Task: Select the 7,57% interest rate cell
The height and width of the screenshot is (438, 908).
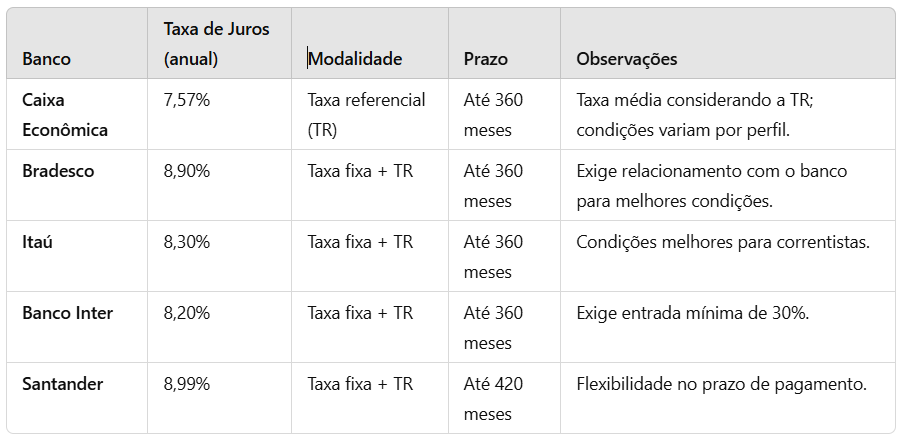Action: pyautogui.click(x=186, y=100)
